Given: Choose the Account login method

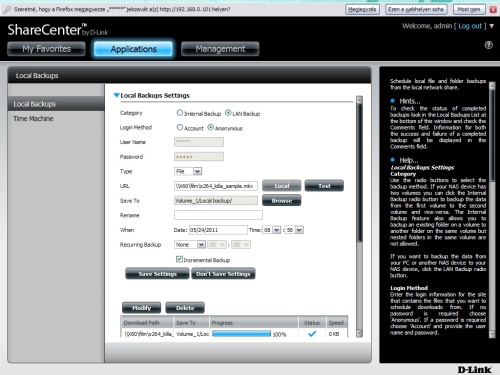Looking at the screenshot, I should 180,127.
